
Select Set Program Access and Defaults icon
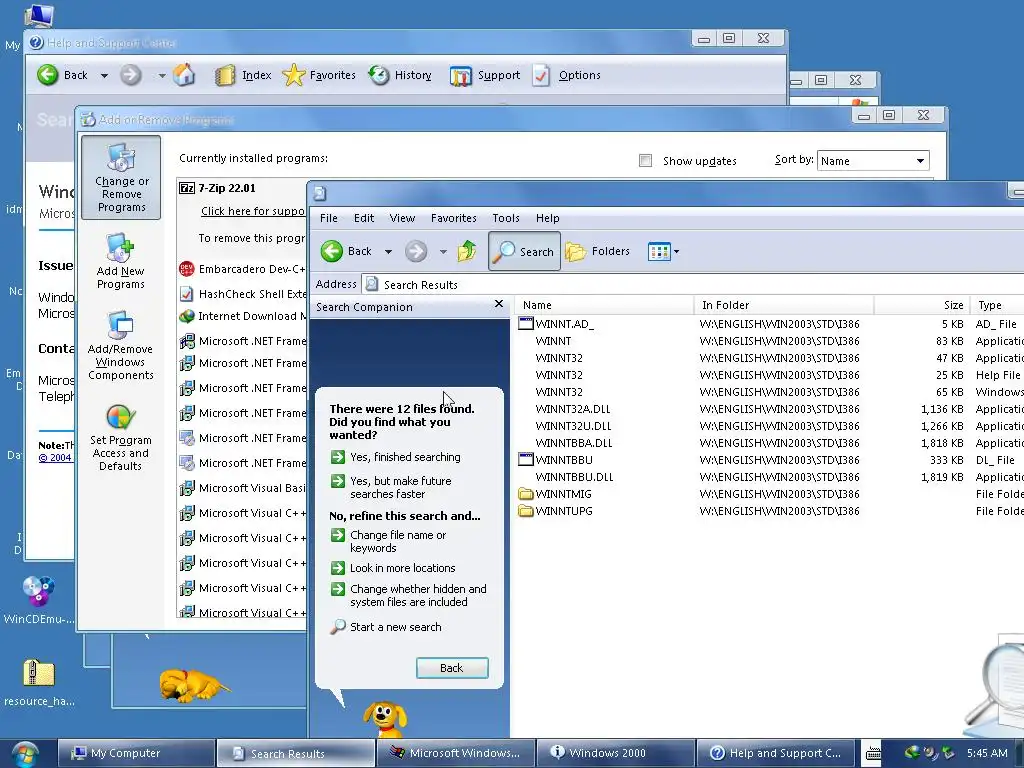click(121, 436)
